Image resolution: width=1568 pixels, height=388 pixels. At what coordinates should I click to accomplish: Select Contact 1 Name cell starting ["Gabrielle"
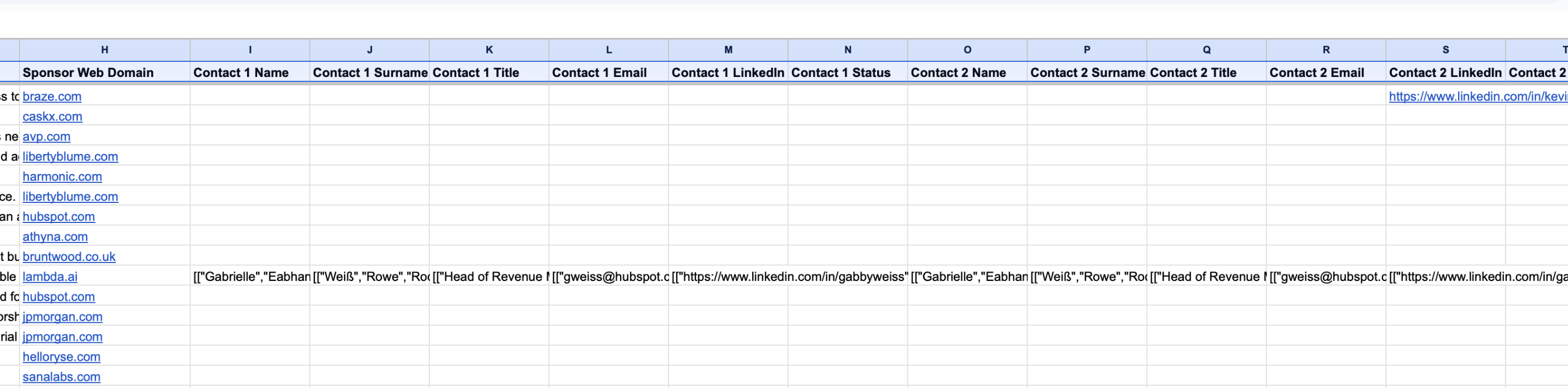pyautogui.click(x=250, y=277)
